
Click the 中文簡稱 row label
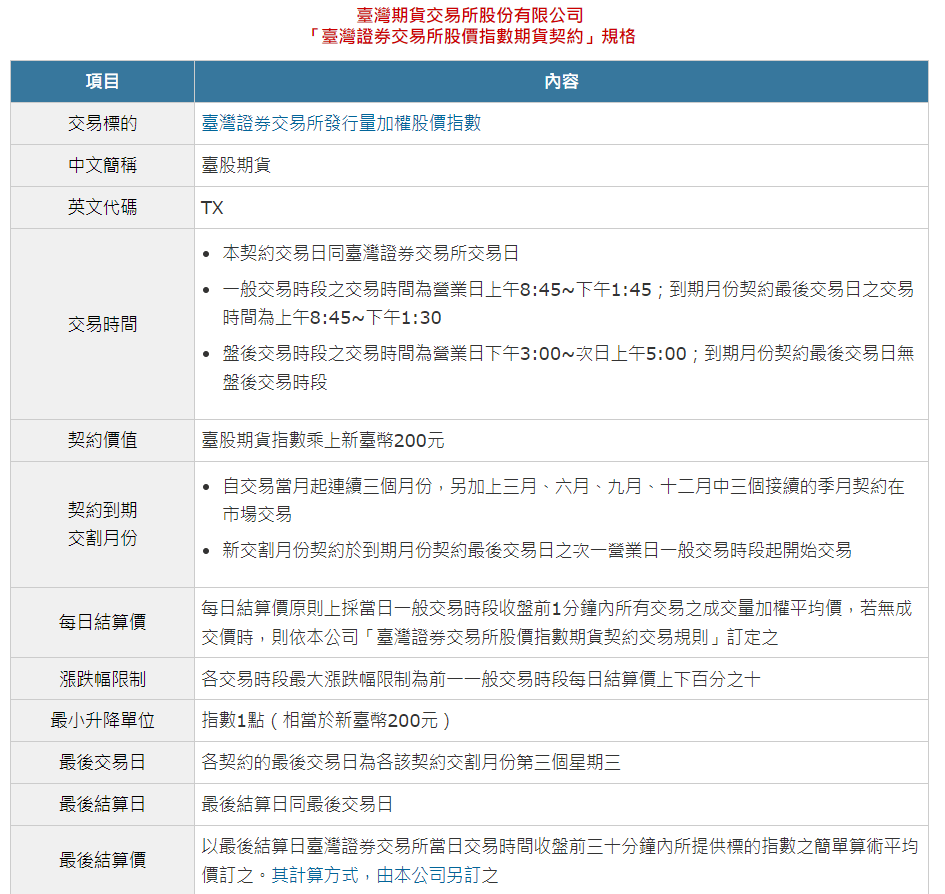101,166
